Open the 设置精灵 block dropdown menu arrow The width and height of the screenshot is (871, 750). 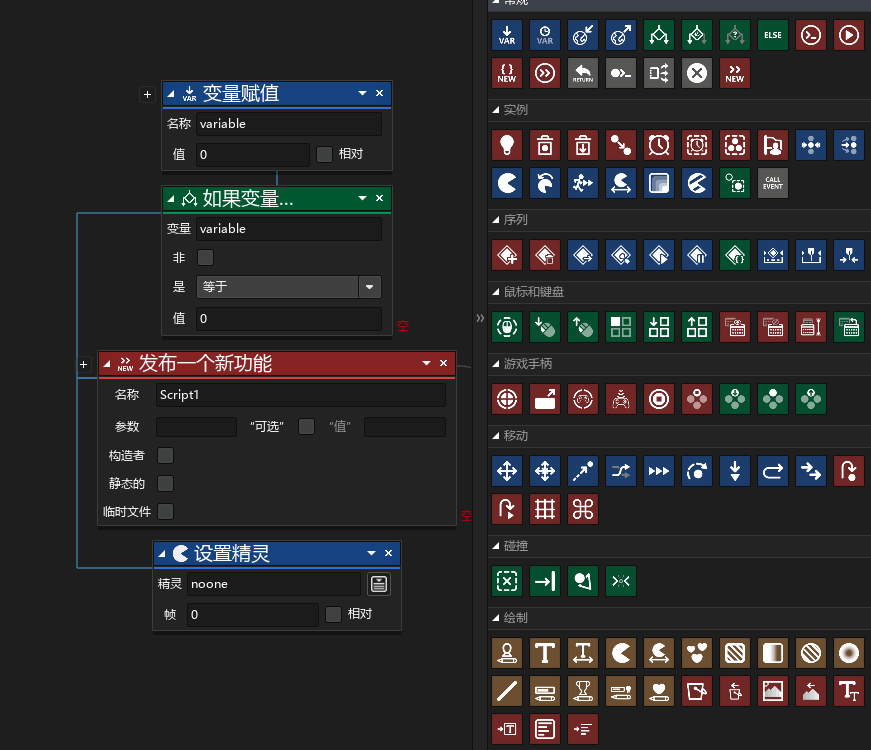coord(371,553)
